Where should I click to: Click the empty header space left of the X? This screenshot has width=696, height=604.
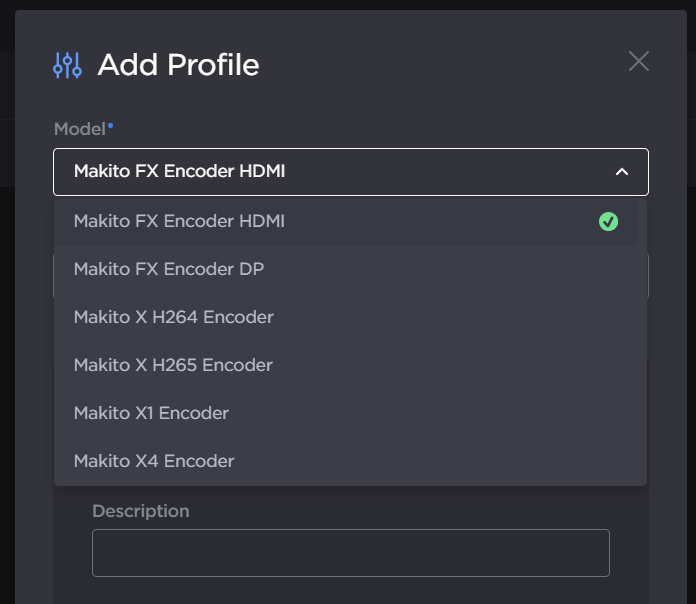coord(450,65)
